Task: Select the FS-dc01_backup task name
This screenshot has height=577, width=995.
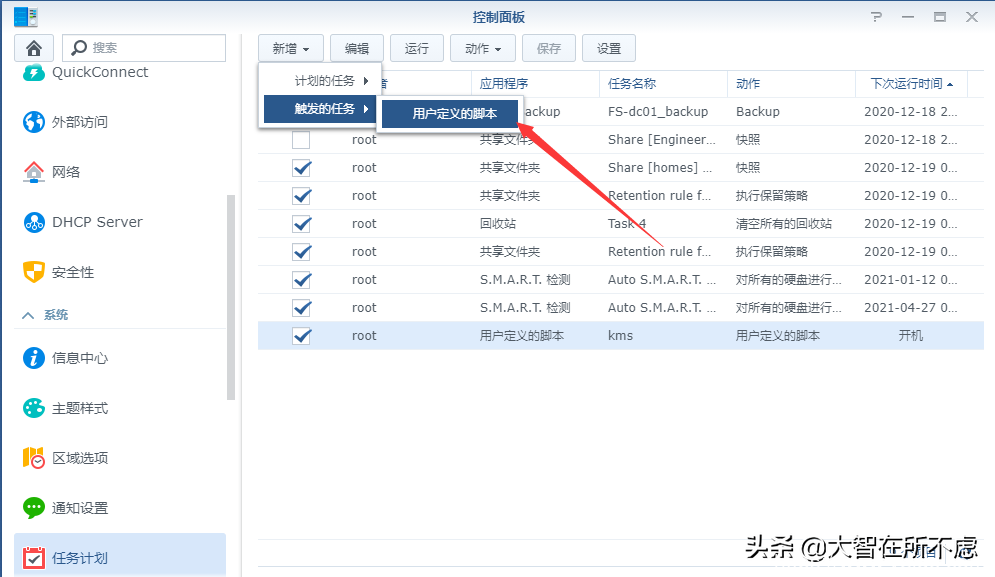Action: pyautogui.click(x=657, y=112)
